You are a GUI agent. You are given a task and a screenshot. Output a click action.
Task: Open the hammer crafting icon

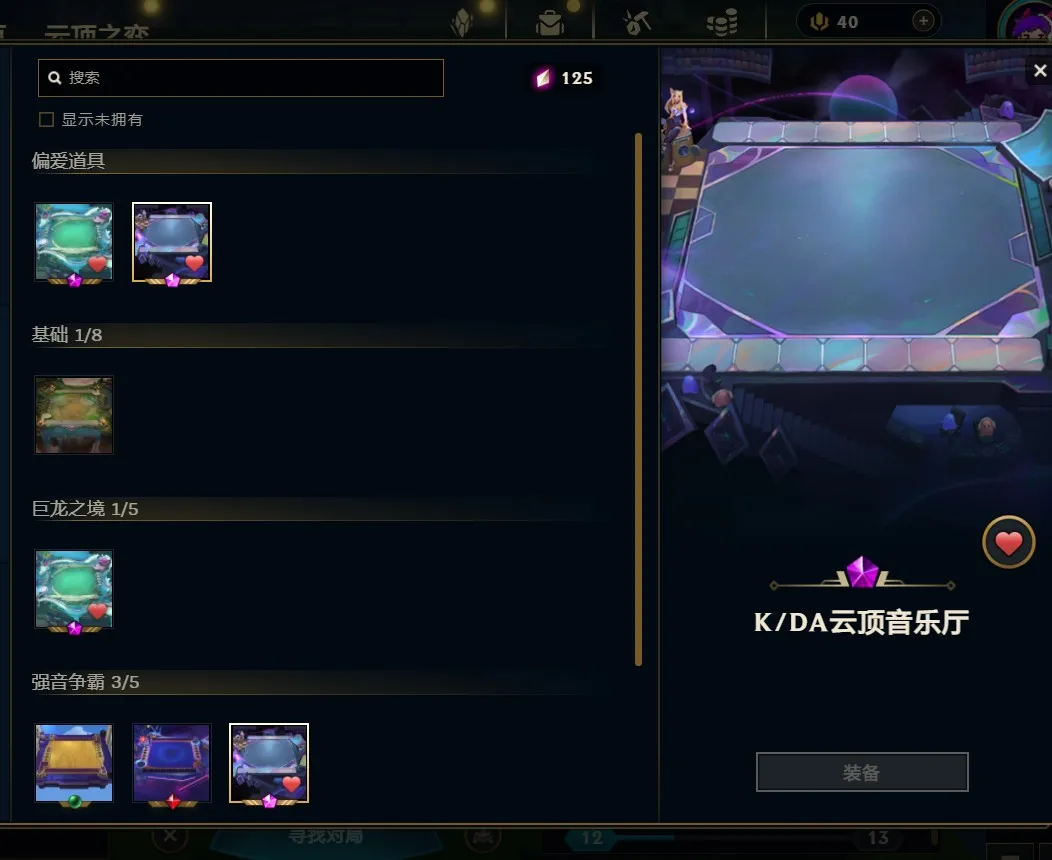(637, 22)
